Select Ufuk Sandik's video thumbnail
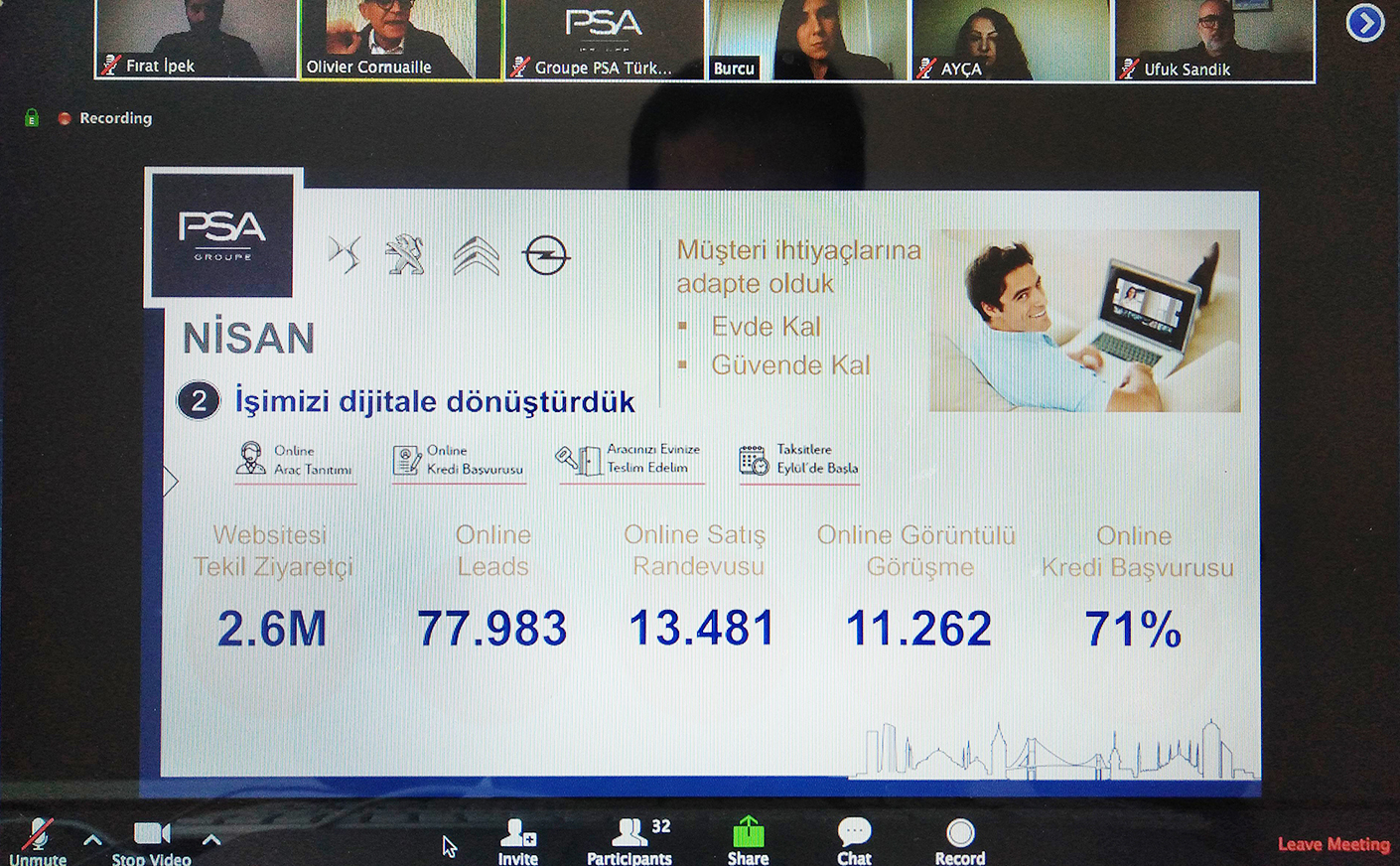 pyautogui.click(x=1213, y=38)
